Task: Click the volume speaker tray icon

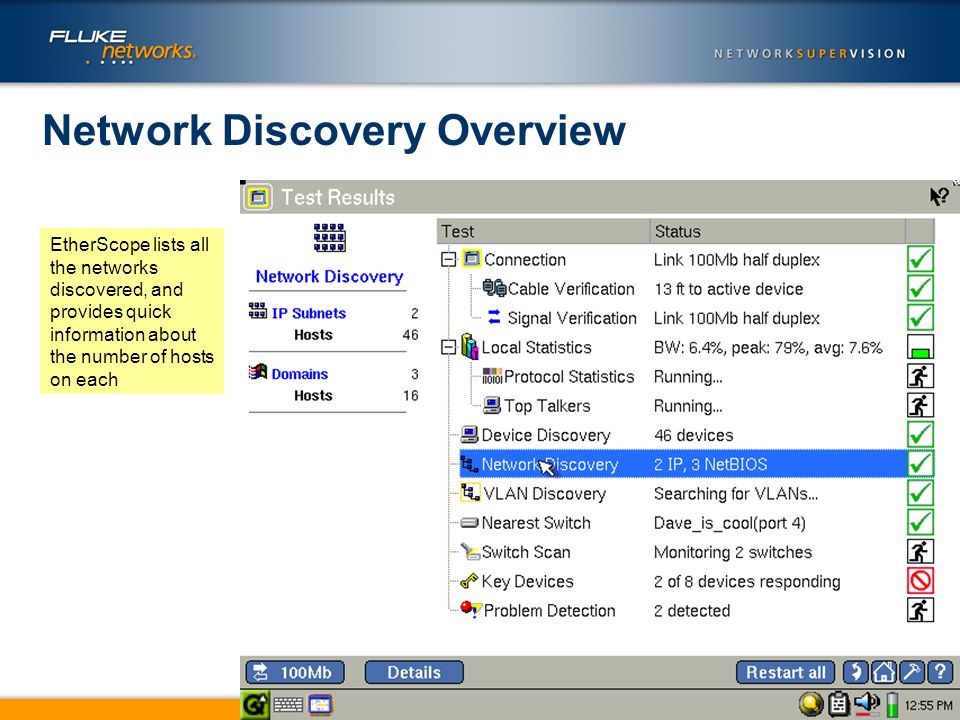Action: click(866, 704)
